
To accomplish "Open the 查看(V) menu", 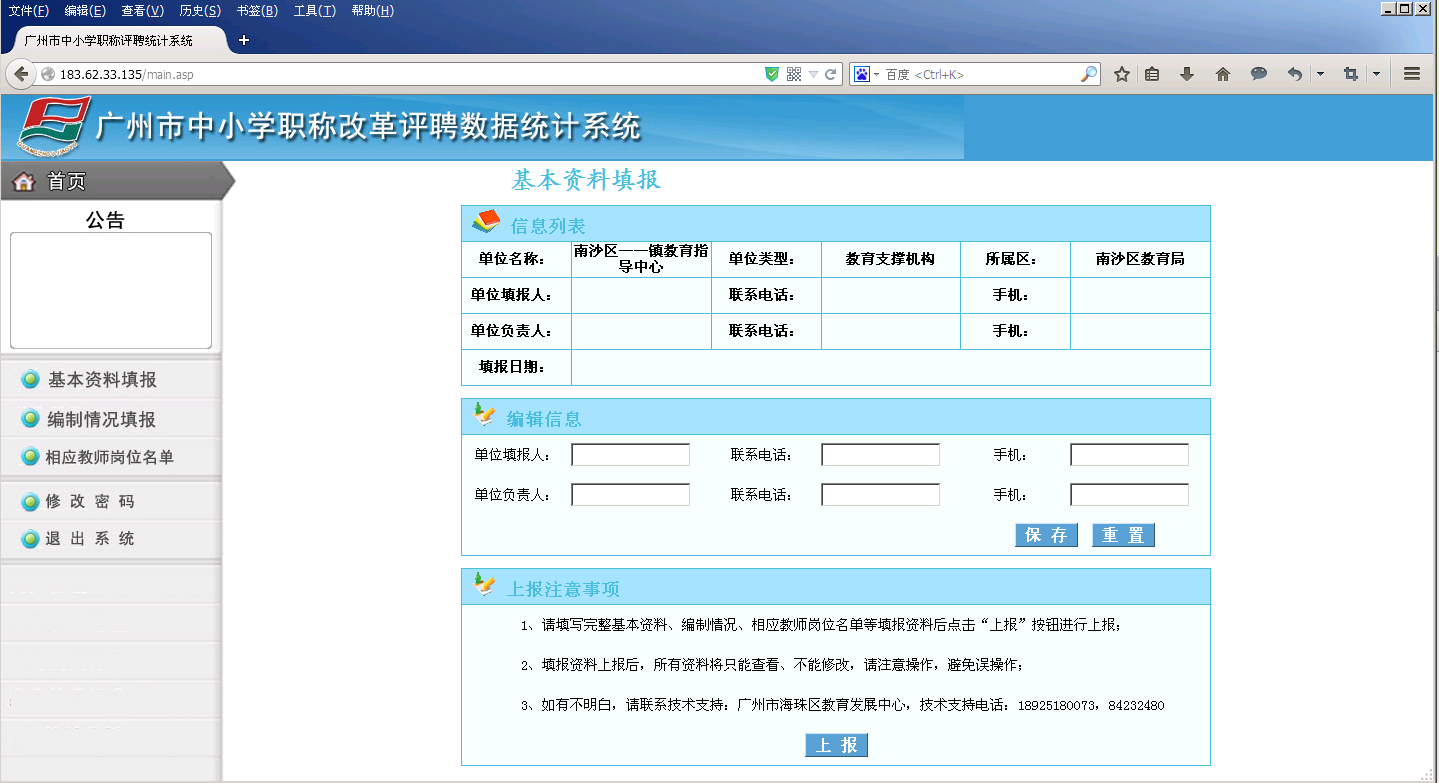I will [142, 11].
